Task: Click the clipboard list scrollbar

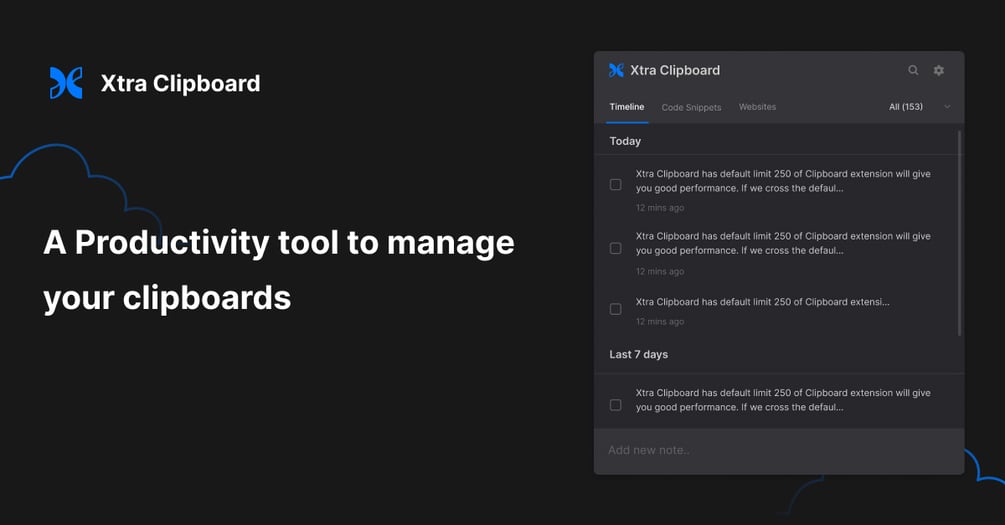Action: click(x=959, y=233)
